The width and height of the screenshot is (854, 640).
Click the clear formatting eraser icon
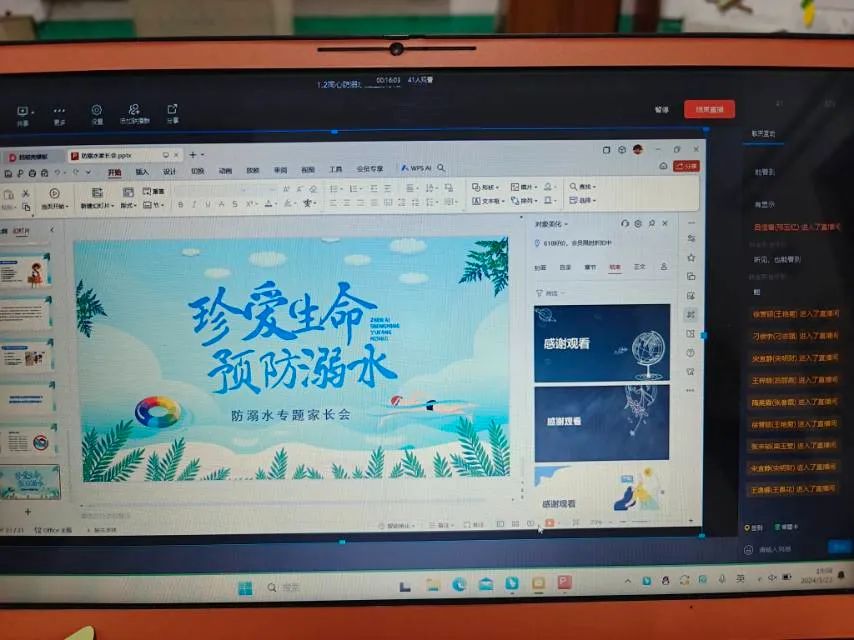313,189
